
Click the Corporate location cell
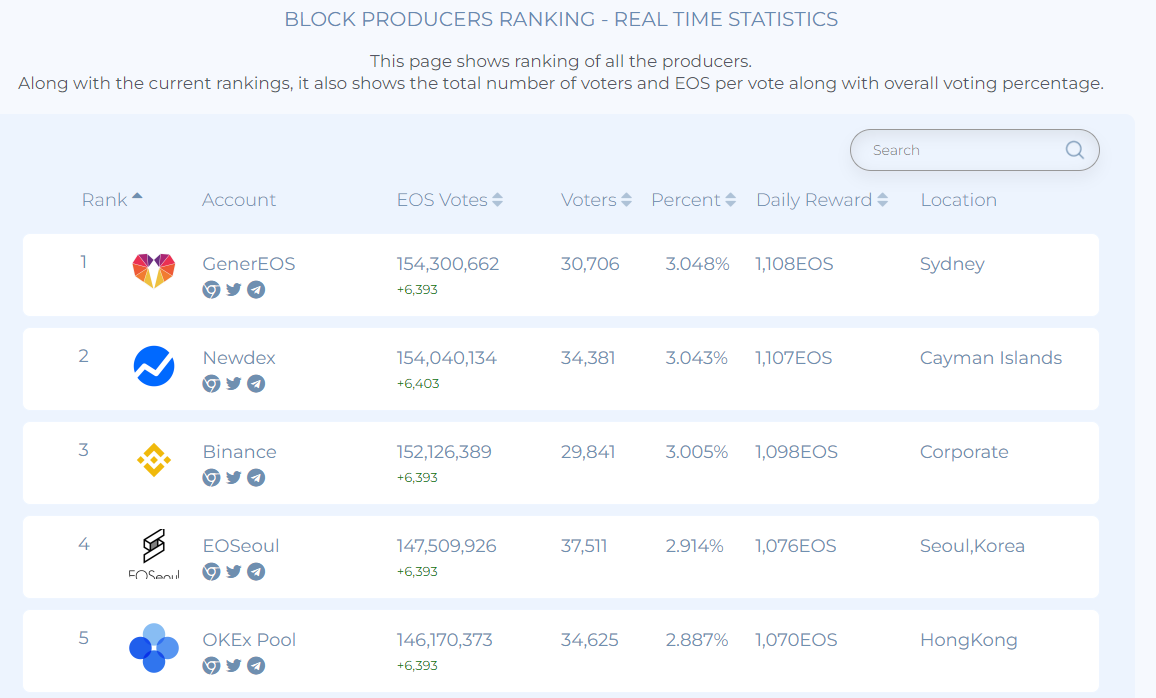tap(964, 453)
